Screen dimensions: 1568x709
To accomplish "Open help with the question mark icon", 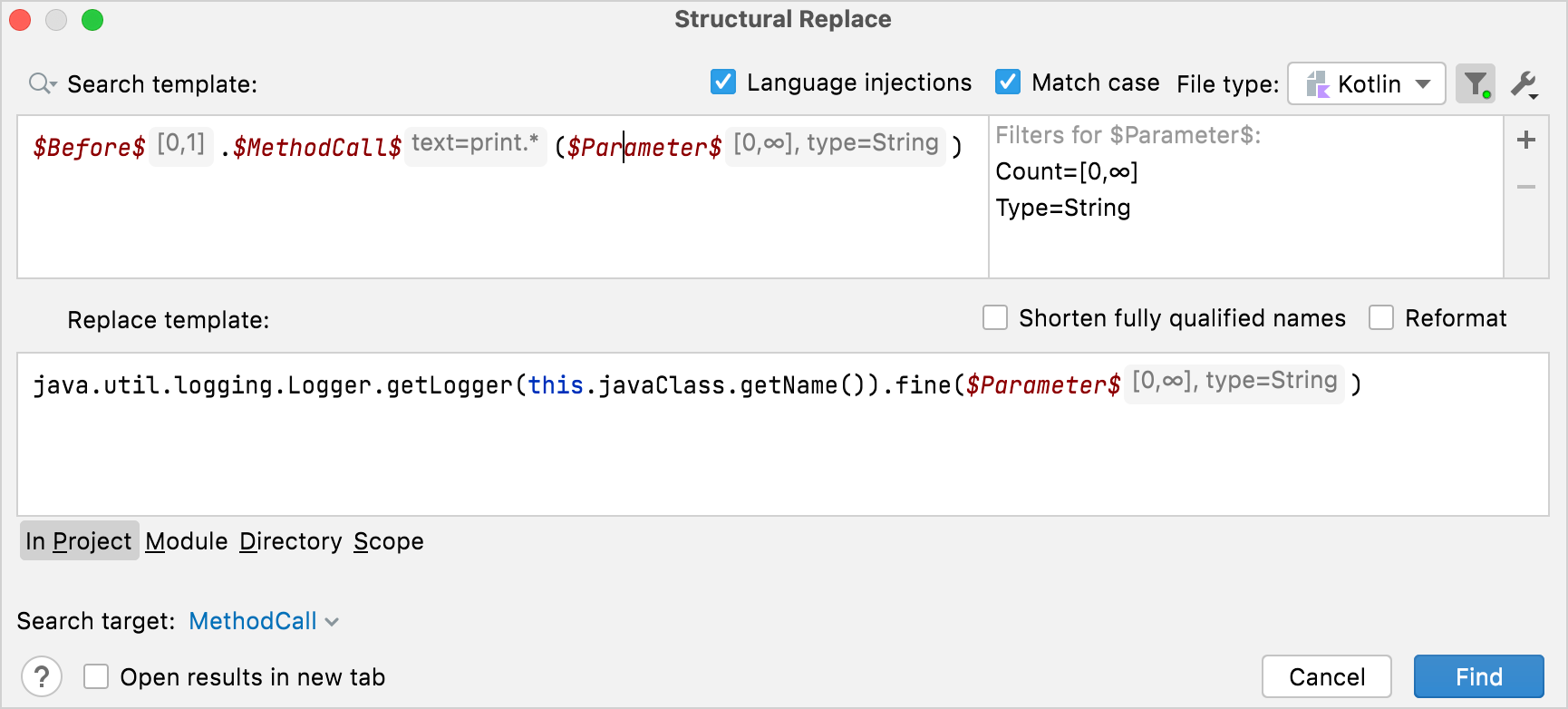I will (42, 676).
